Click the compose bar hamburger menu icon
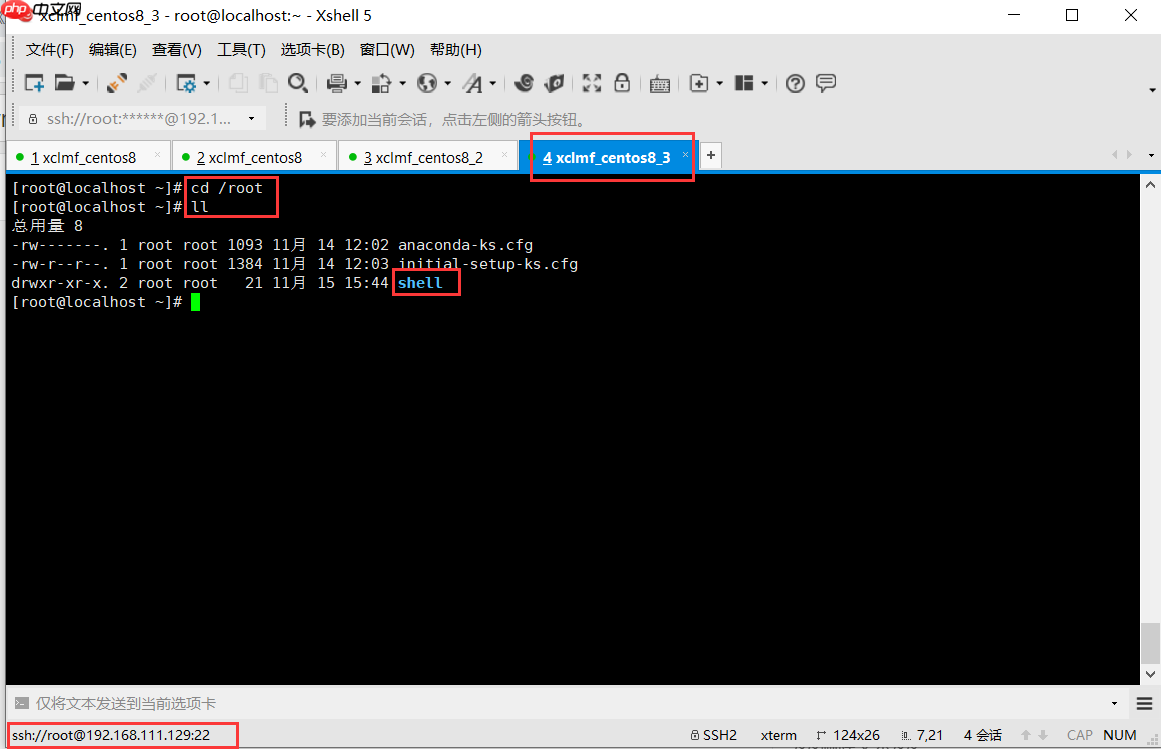 coord(1144,704)
